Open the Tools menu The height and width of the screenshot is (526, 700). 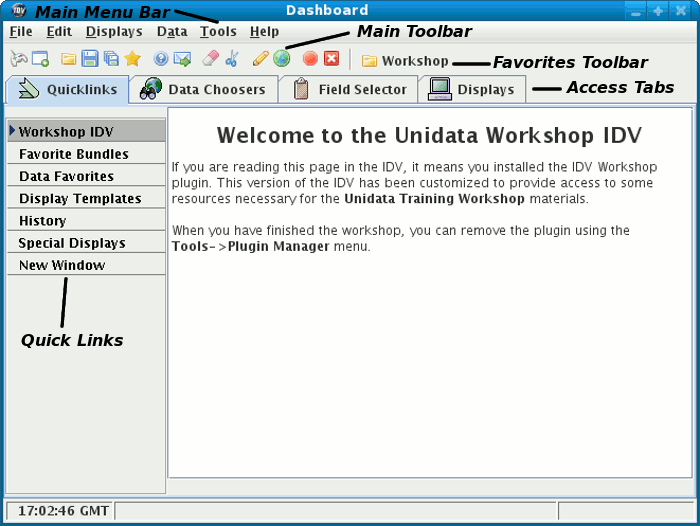tap(218, 32)
